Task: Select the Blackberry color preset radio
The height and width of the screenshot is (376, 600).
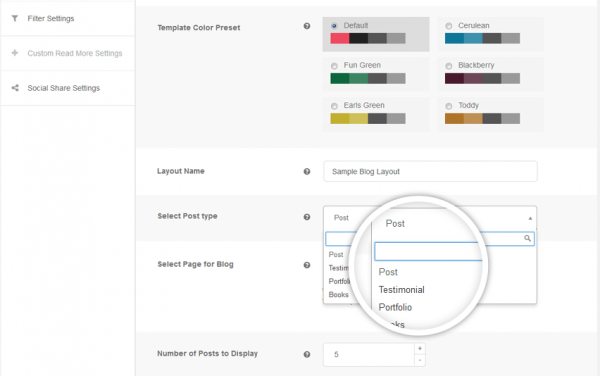Action: [448, 66]
